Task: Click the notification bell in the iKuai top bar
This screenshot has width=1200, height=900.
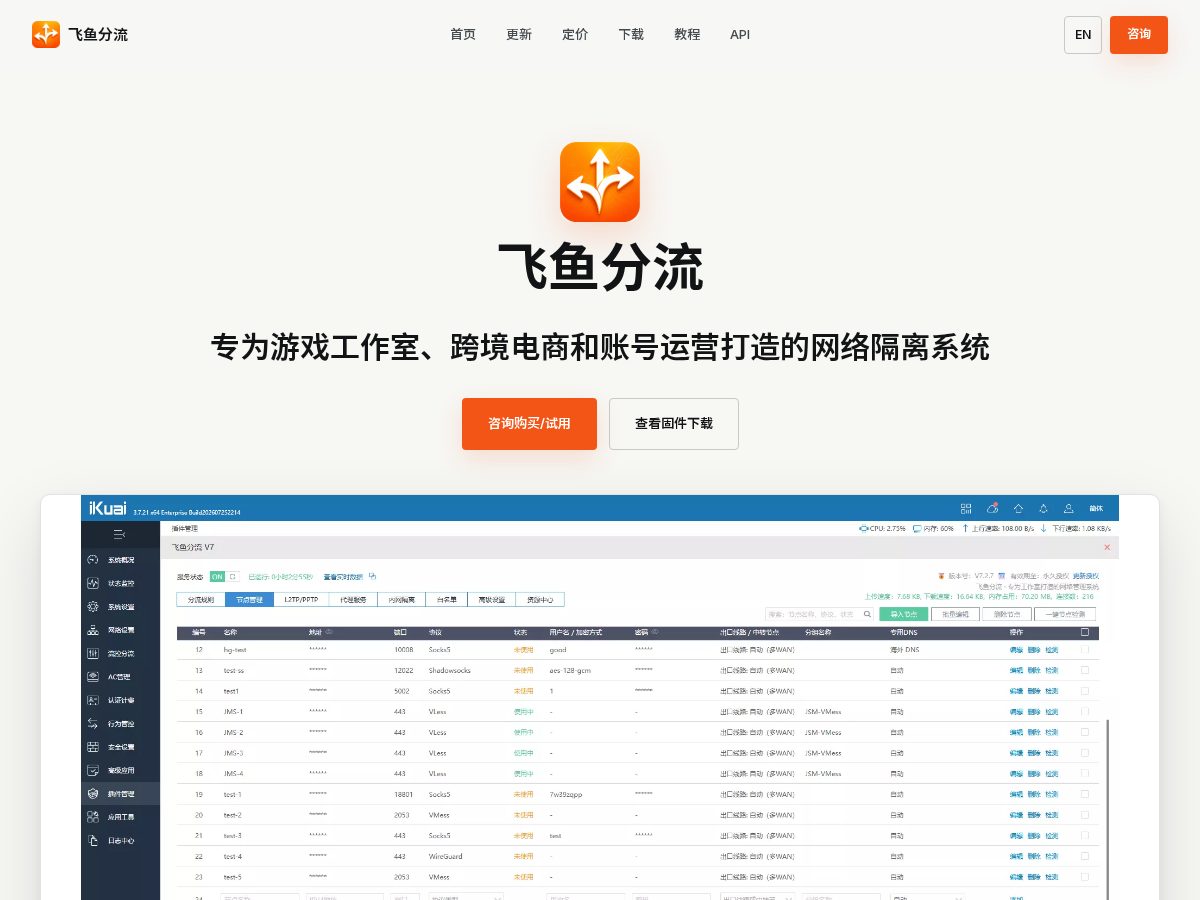Action: [x=1043, y=508]
